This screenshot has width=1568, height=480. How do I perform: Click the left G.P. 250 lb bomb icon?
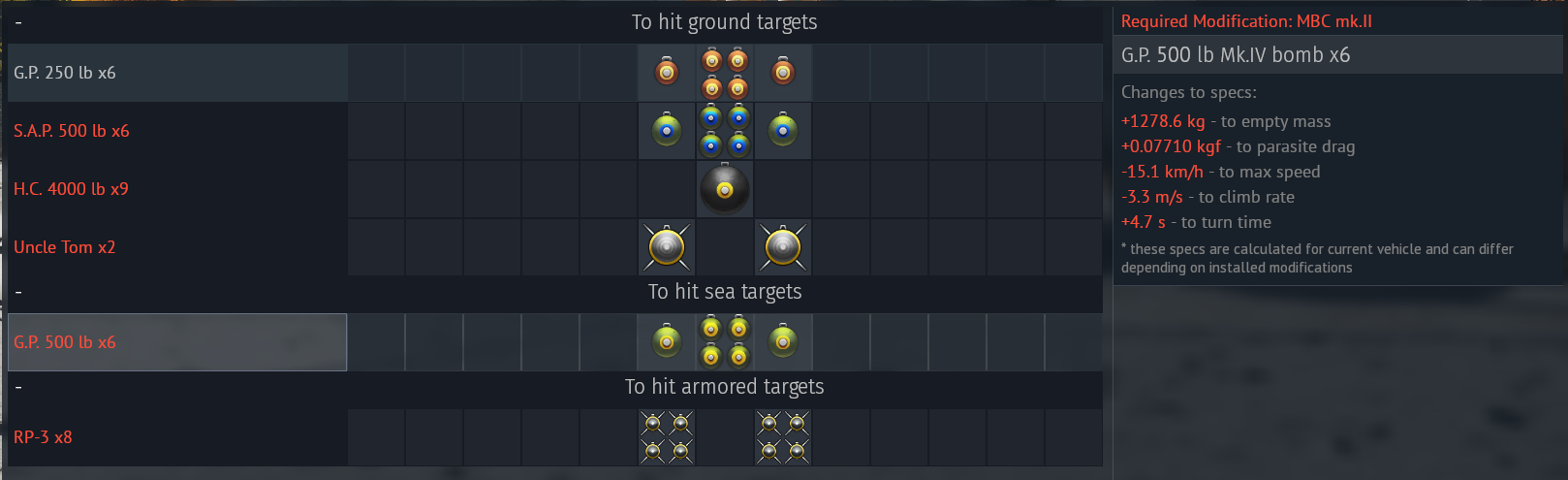pos(667,72)
